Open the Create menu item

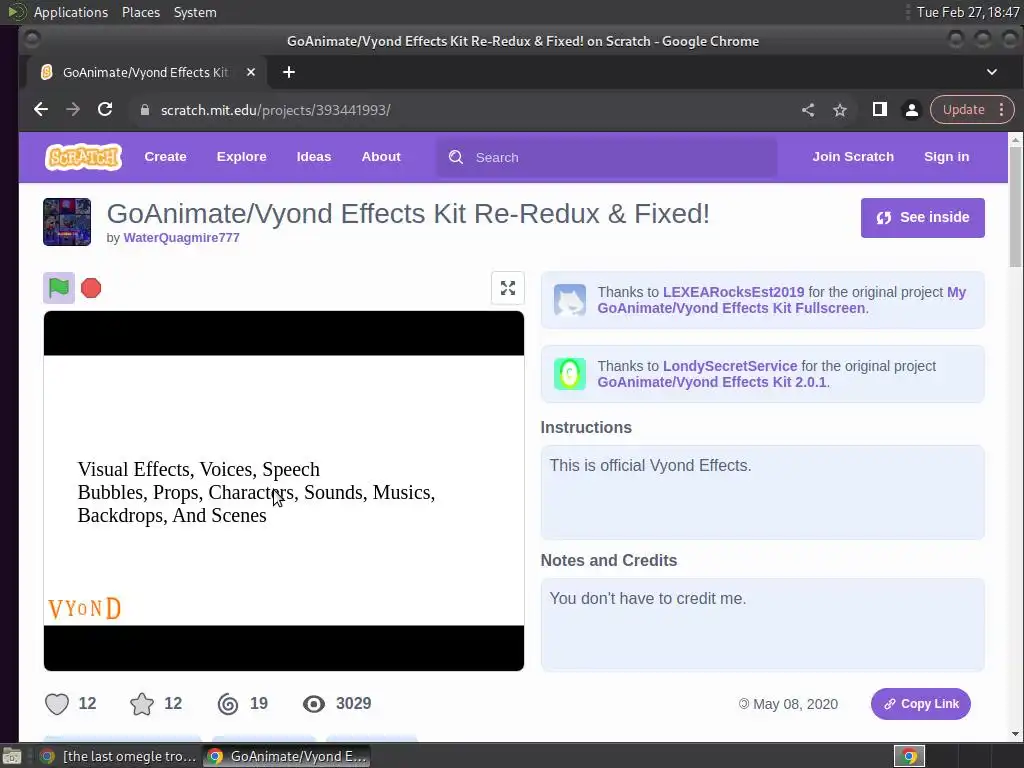pos(165,157)
